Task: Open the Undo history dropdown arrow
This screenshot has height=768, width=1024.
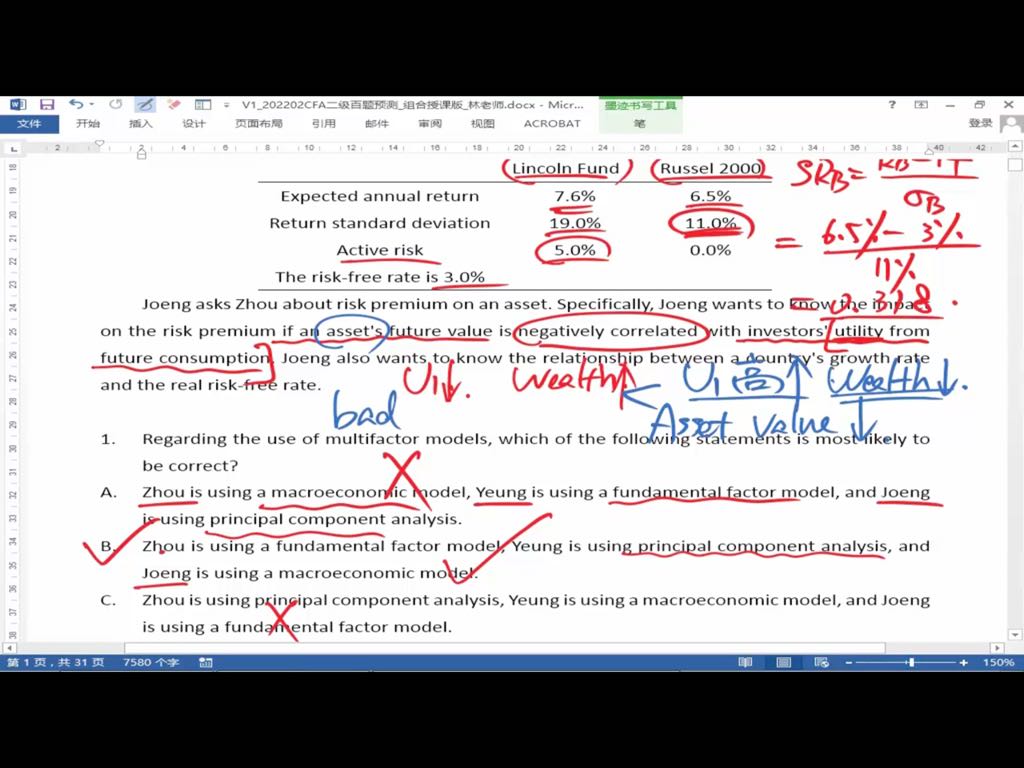Action: [x=91, y=104]
